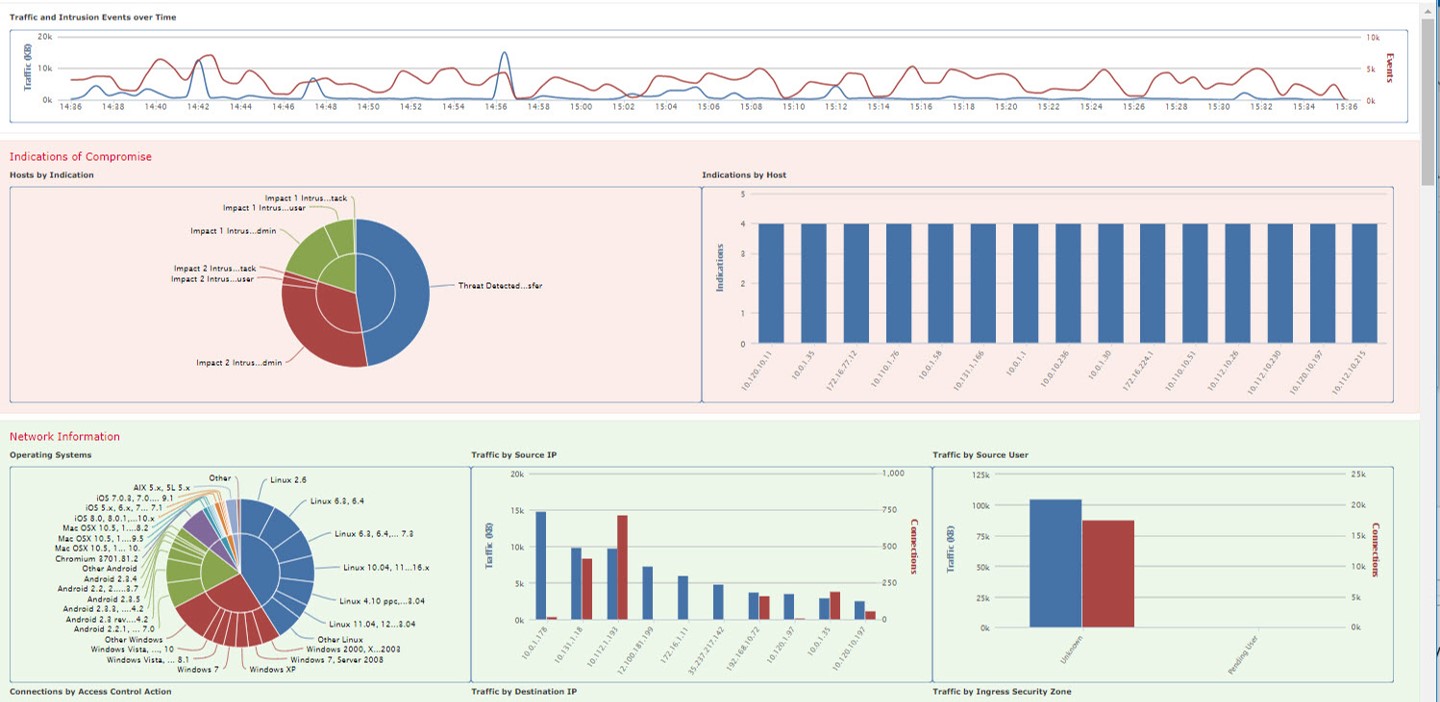Image resolution: width=1440 pixels, height=702 pixels.
Task: Click red connections bar for source 10.112.1.193
Action: [622, 567]
